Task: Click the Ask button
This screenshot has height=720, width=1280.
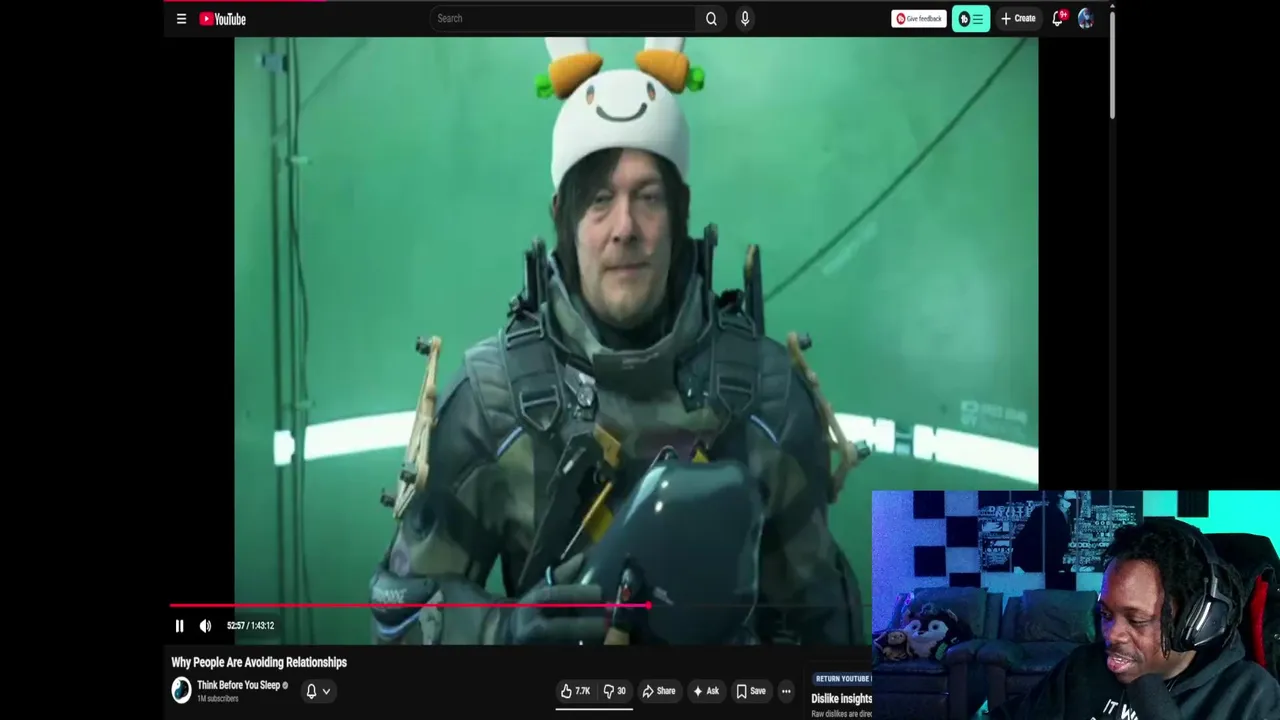Action: pos(706,691)
